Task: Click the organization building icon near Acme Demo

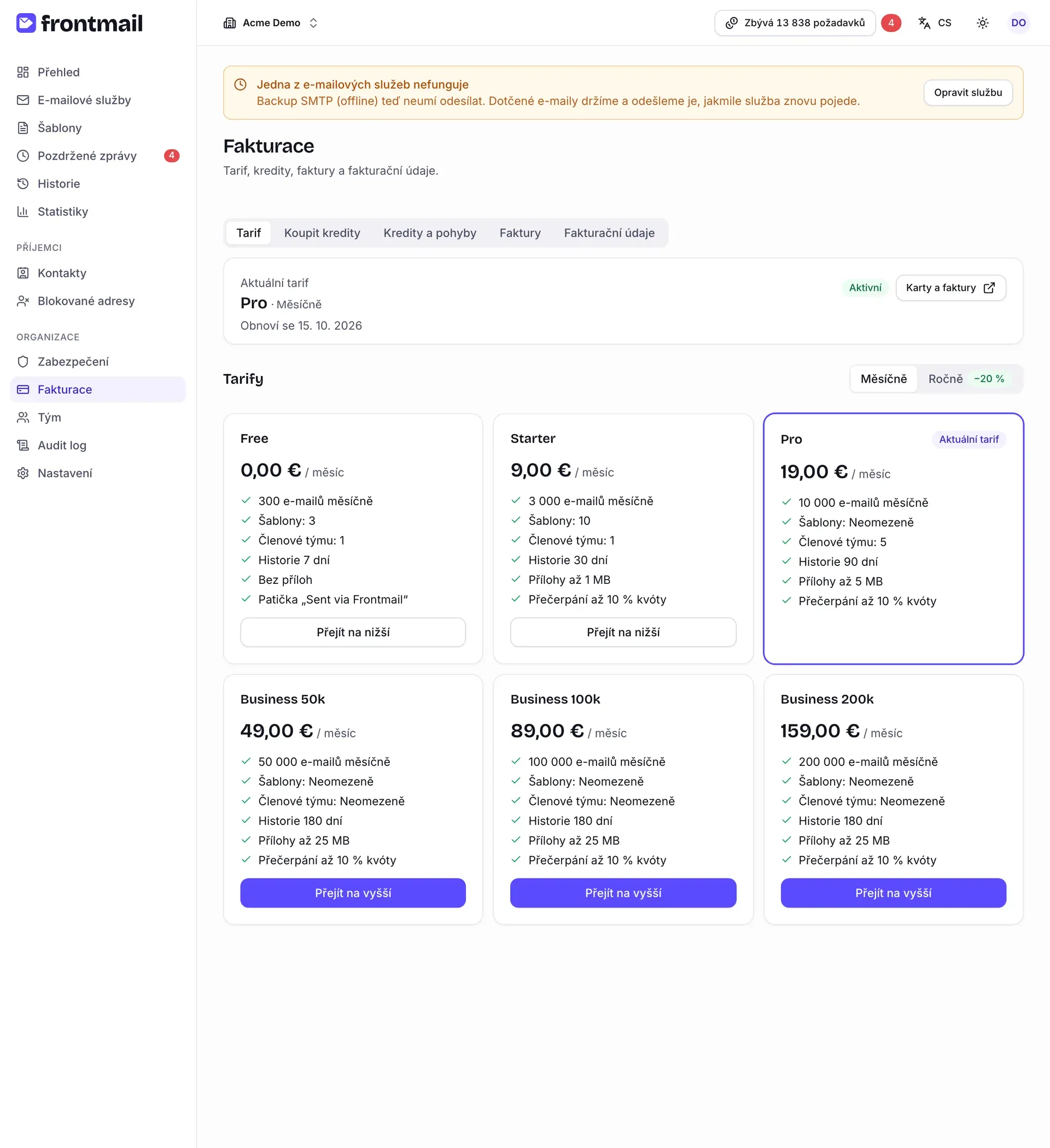Action: pyautogui.click(x=230, y=23)
